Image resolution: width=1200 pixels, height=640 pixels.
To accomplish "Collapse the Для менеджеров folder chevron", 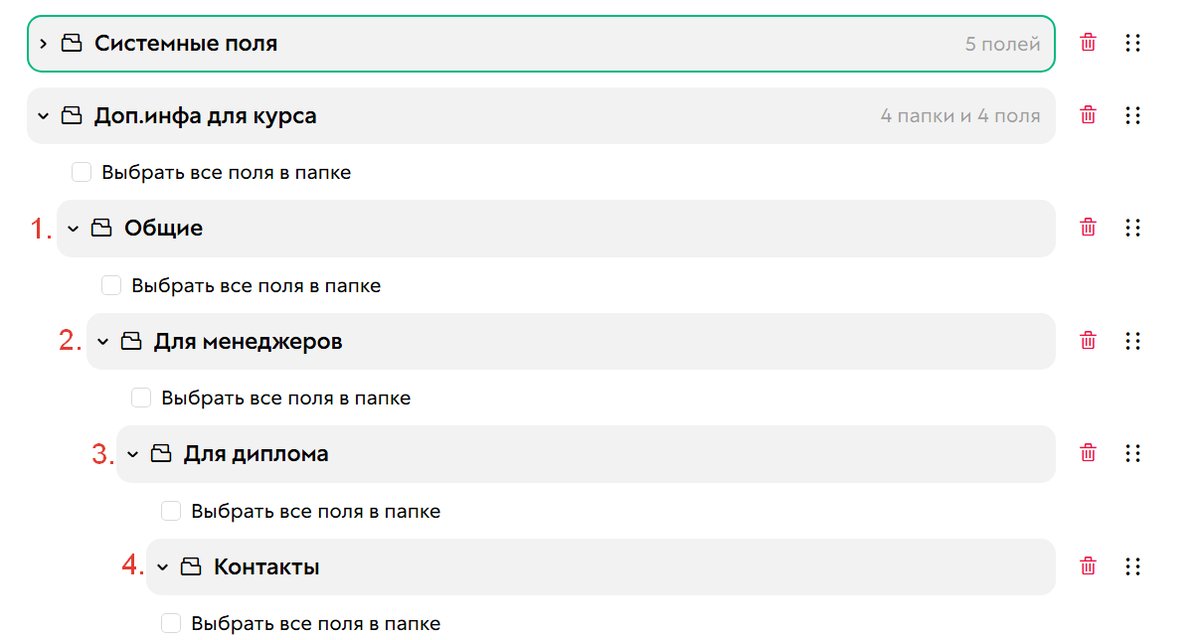I will coord(103,342).
